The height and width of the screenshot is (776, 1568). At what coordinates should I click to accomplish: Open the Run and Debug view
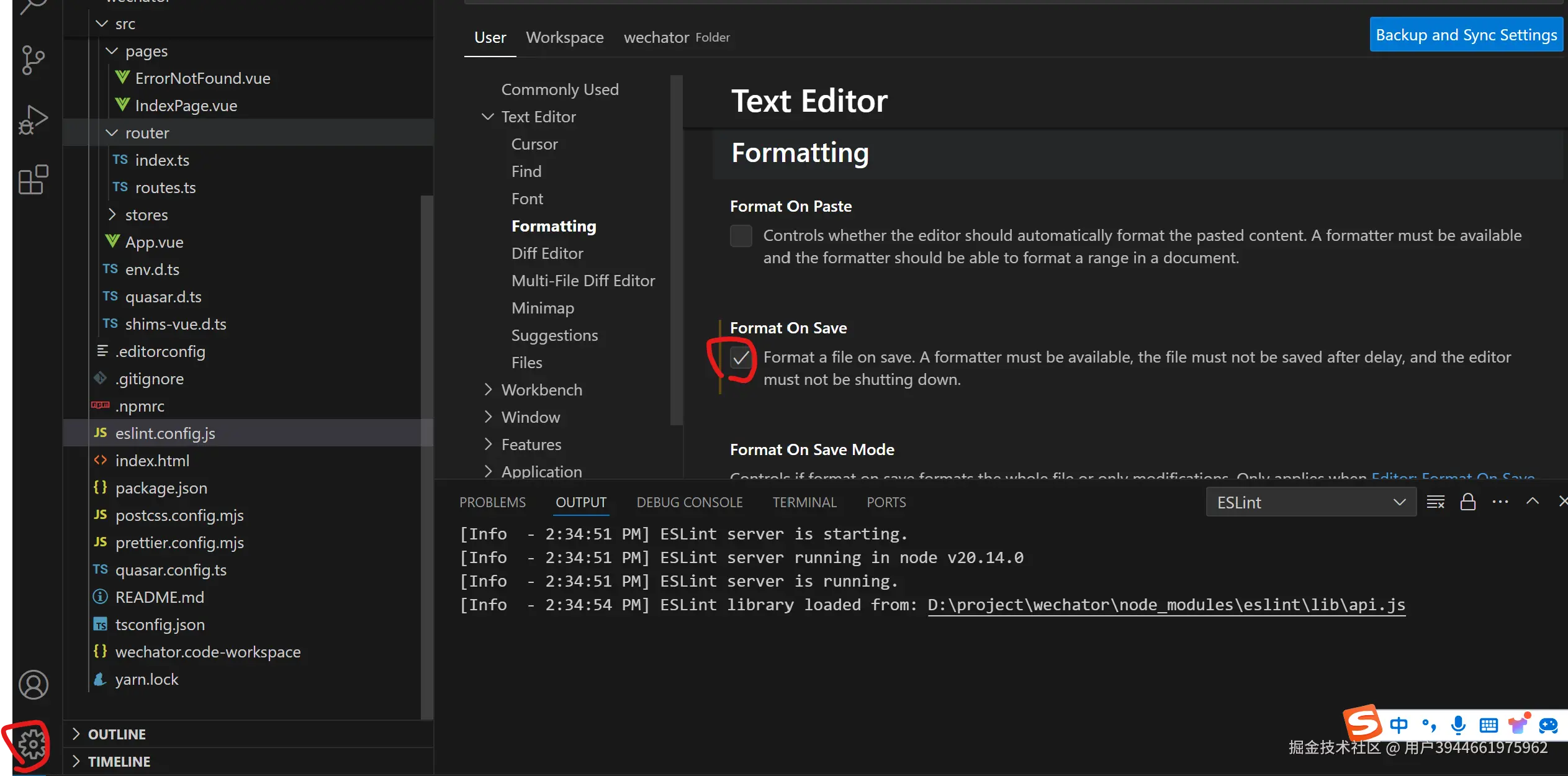(x=33, y=120)
